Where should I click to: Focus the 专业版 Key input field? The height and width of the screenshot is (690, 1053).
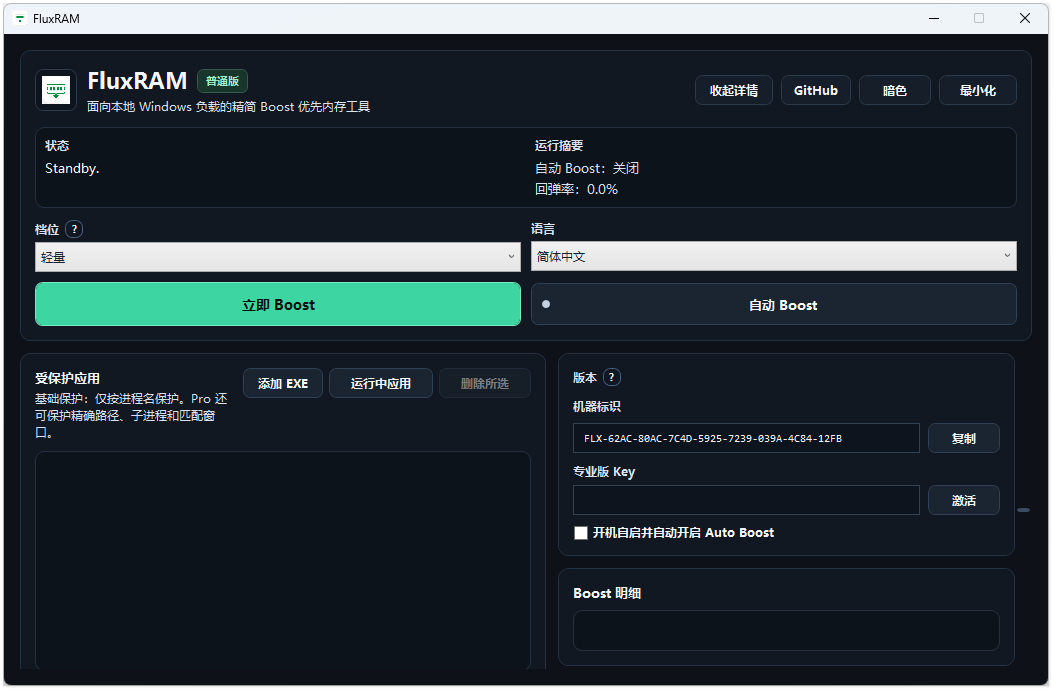(x=746, y=500)
